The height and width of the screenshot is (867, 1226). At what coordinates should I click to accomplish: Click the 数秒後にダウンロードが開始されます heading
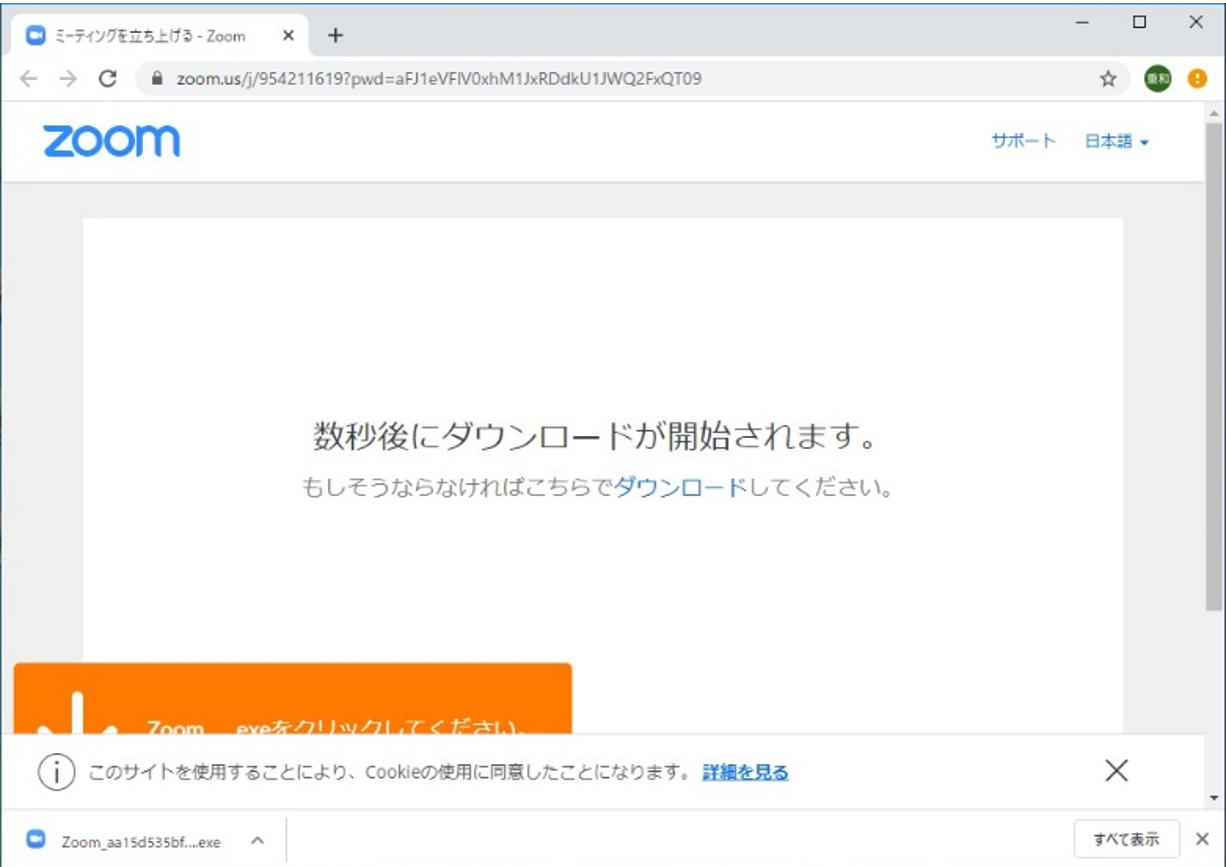[596, 436]
